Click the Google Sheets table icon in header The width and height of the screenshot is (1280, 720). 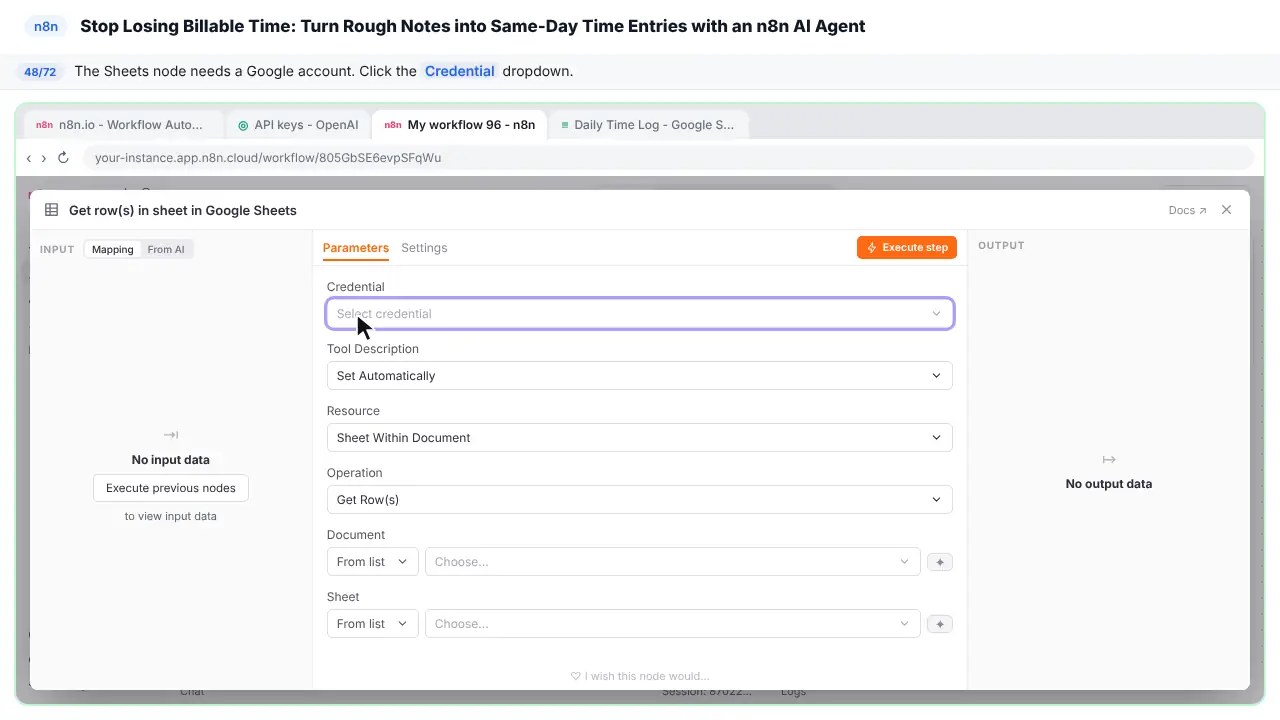[52, 210]
